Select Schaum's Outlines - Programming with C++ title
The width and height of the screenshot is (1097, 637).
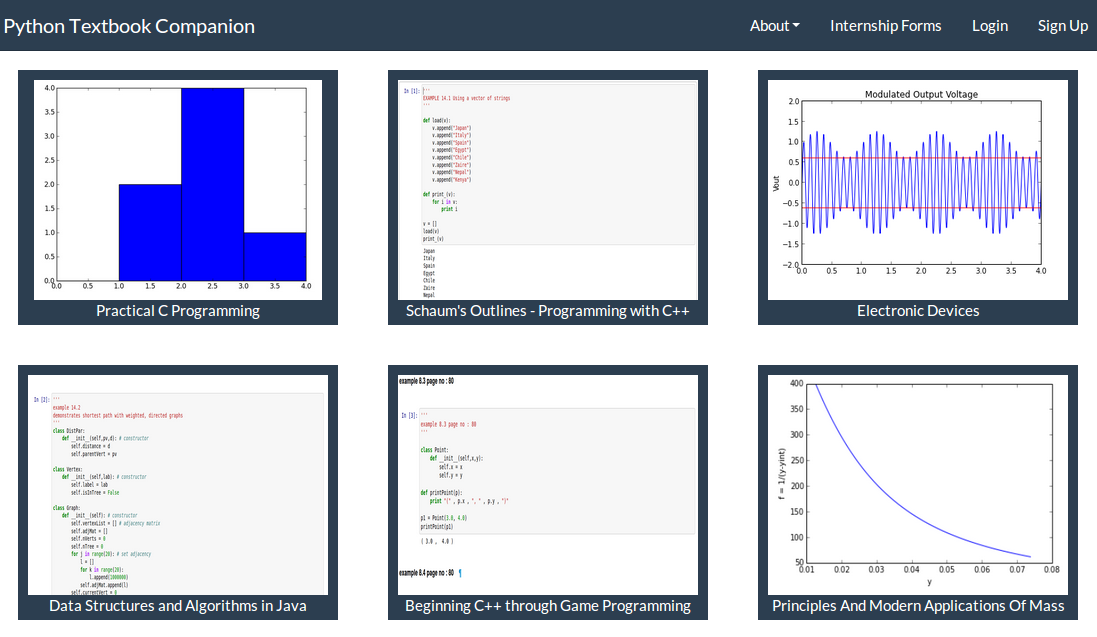[x=547, y=311]
